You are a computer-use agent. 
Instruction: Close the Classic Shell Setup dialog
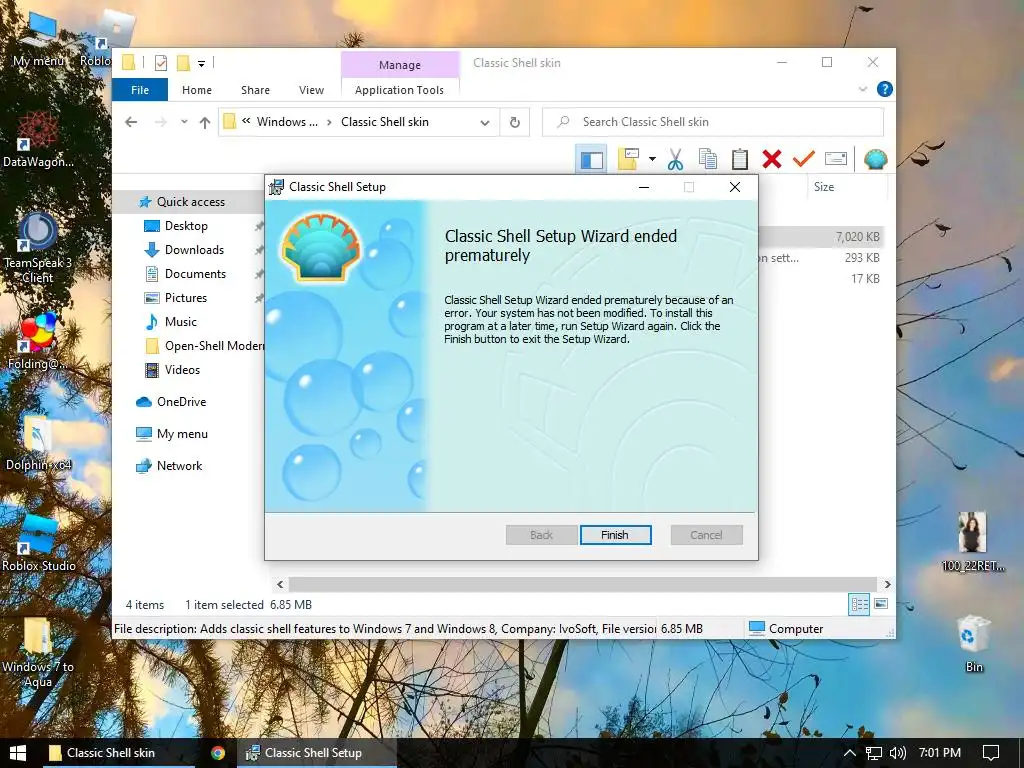[735, 187]
